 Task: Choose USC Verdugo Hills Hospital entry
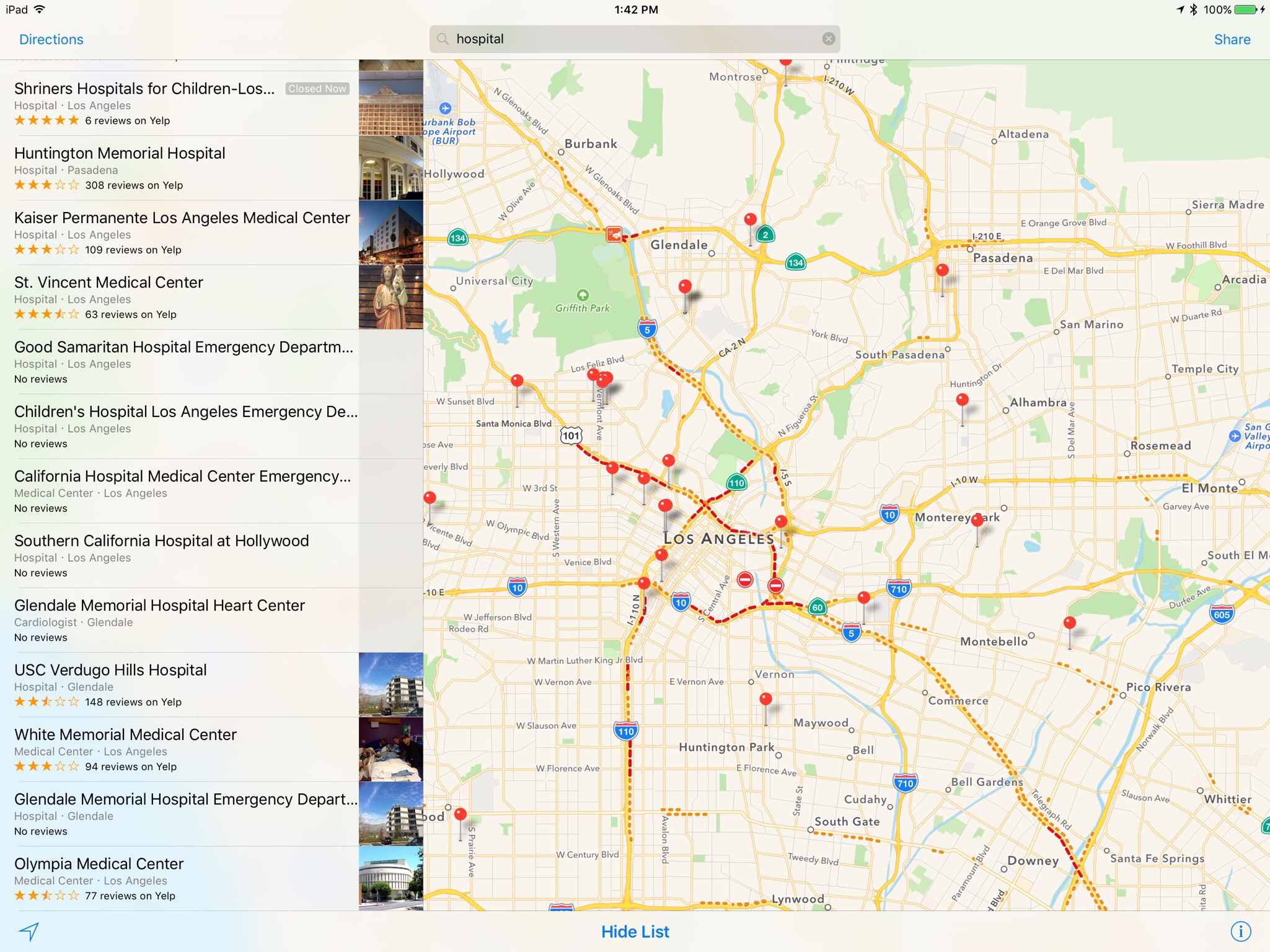click(180, 685)
